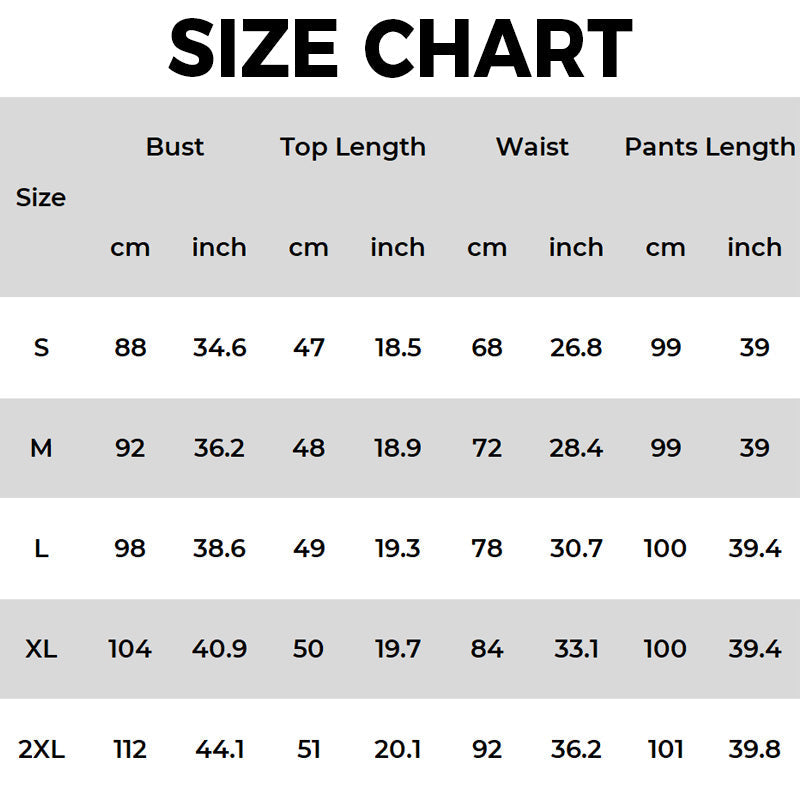Click the SIZE CHART title
This screenshot has width=800, height=800.
400,48
